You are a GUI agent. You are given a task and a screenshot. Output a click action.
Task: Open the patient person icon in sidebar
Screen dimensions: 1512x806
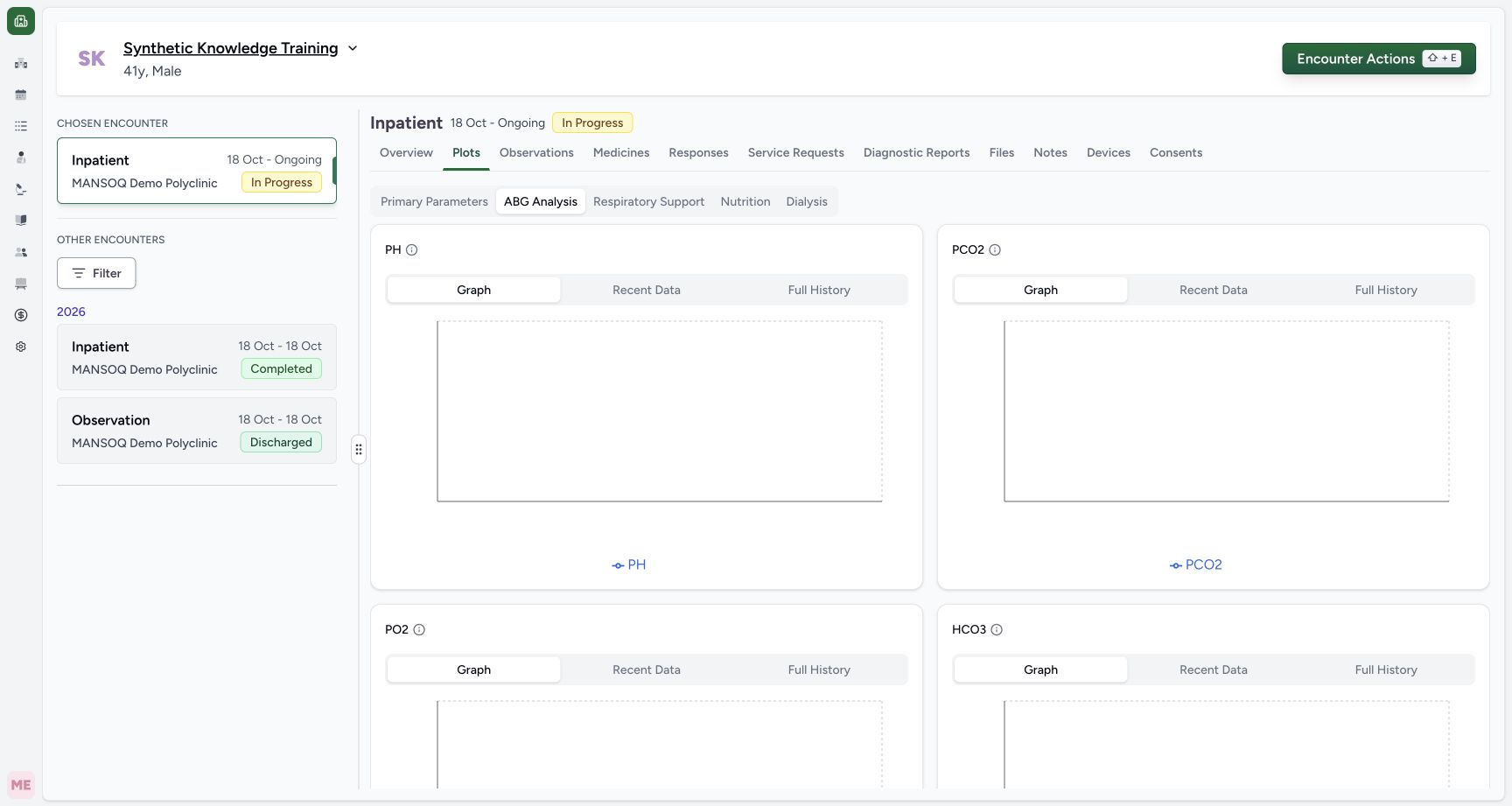[21, 158]
